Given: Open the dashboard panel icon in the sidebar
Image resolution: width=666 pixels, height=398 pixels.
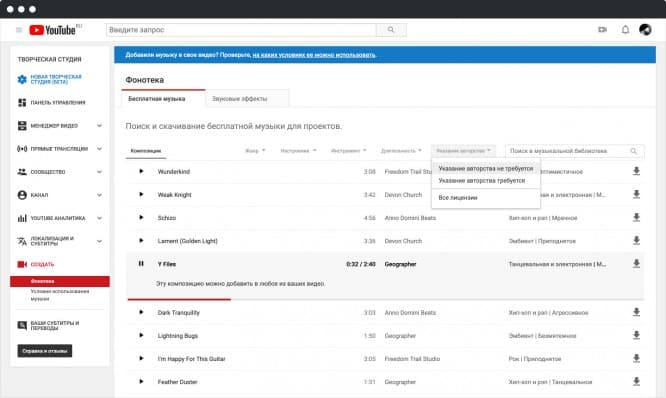Looking at the screenshot, I should [22, 102].
